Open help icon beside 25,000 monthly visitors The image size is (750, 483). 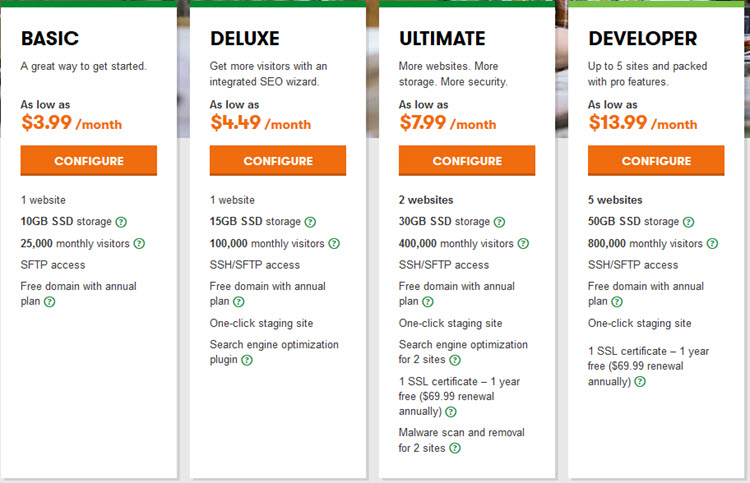click(139, 243)
